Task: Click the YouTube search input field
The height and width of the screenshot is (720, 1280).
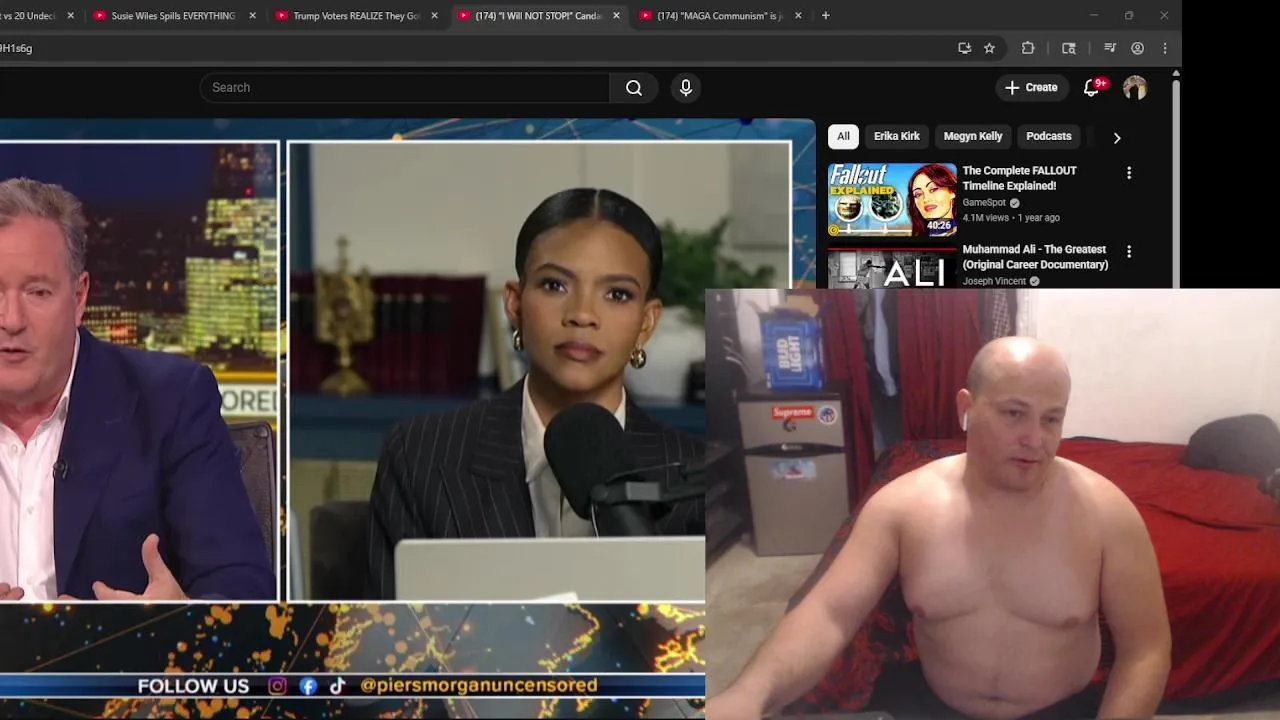Action: point(405,88)
